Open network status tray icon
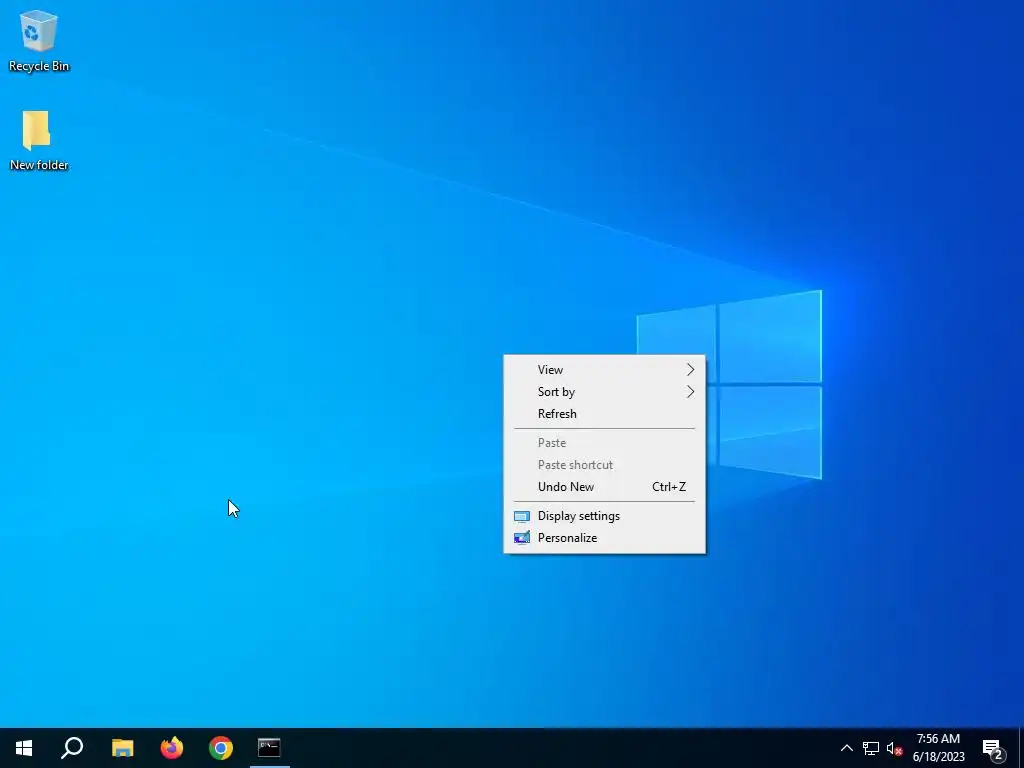1024x768 pixels. click(871, 748)
